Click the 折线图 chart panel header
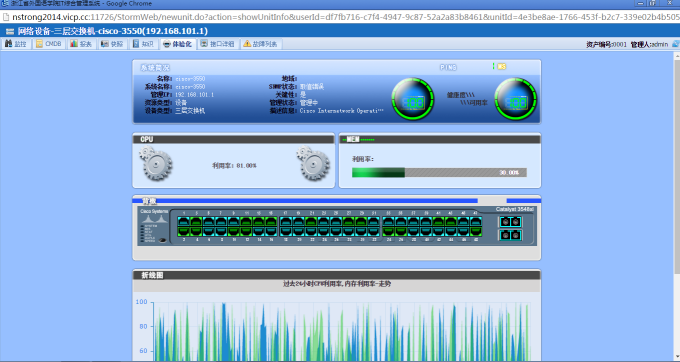The image size is (680, 362). pos(337,275)
